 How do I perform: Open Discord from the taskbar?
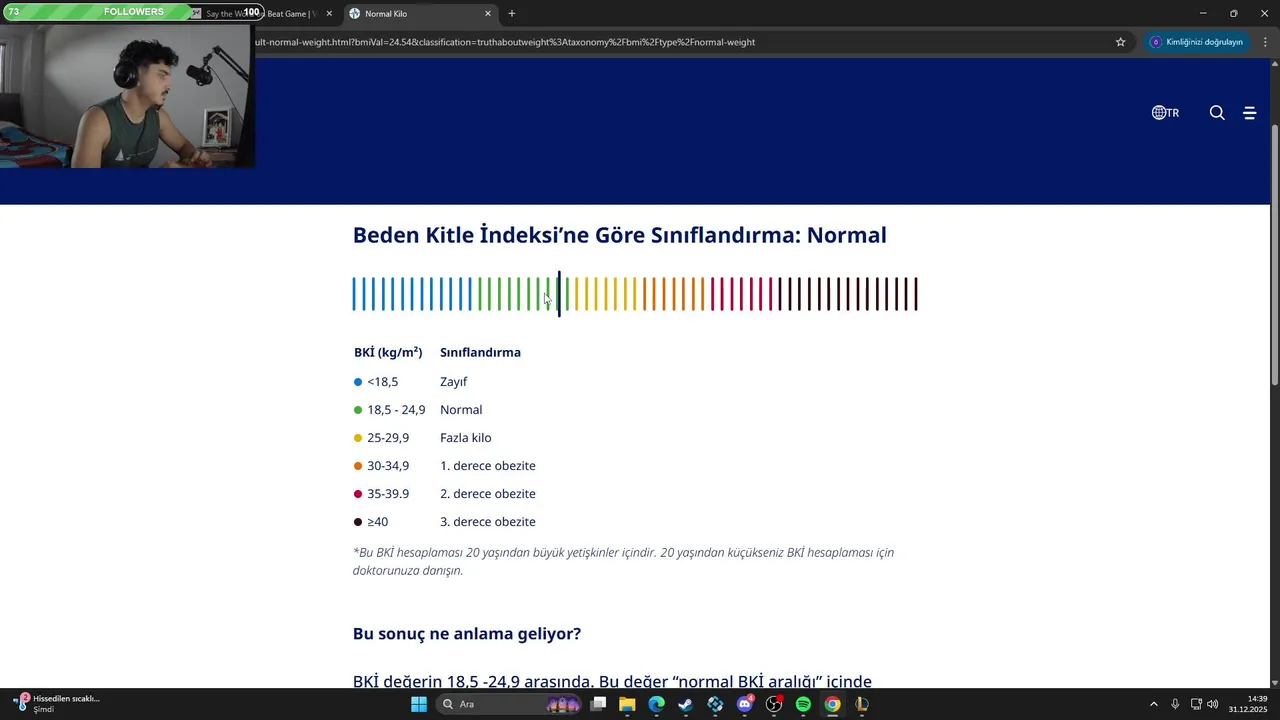745,704
